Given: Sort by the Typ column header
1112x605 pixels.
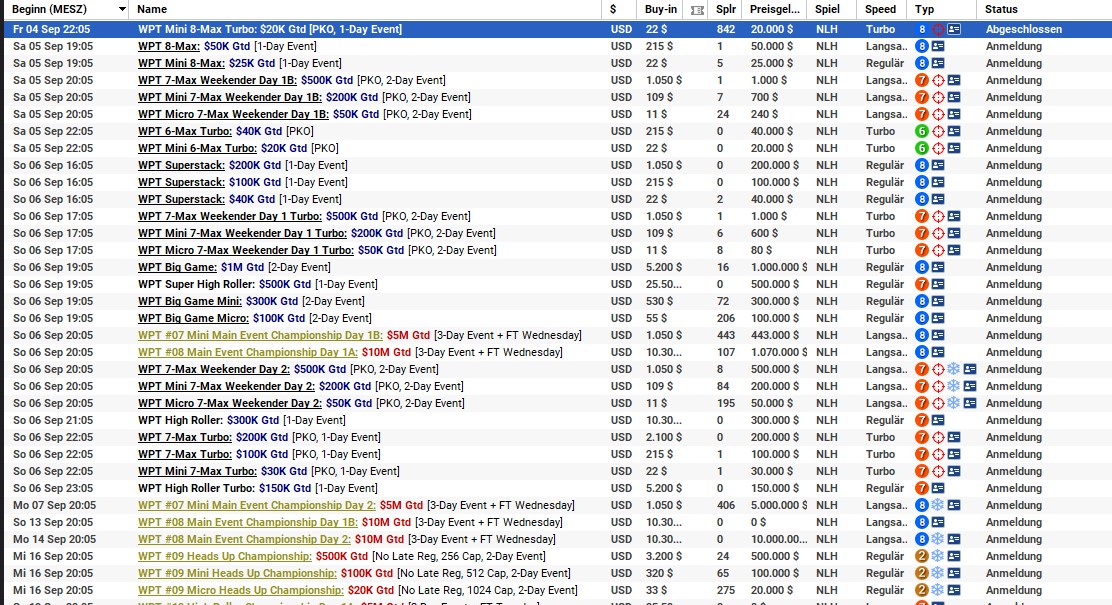Looking at the screenshot, I should (924, 9).
